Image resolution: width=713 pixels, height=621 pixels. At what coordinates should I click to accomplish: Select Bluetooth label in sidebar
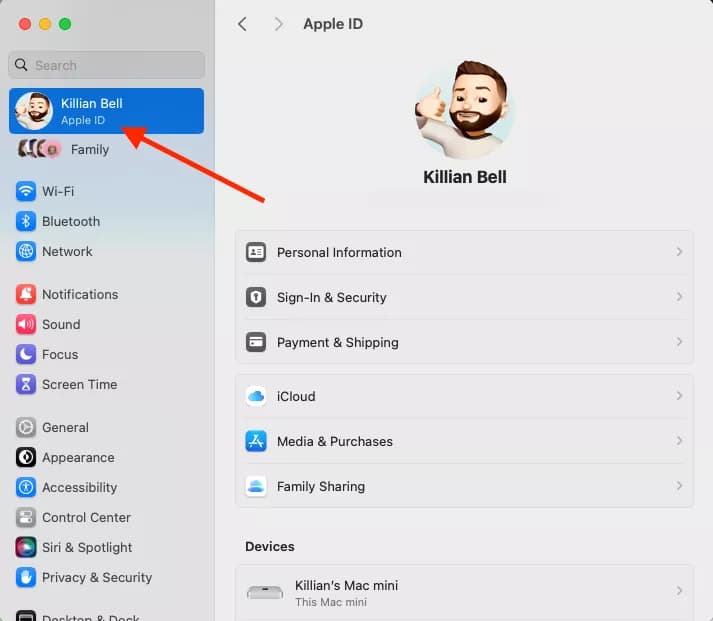(71, 221)
